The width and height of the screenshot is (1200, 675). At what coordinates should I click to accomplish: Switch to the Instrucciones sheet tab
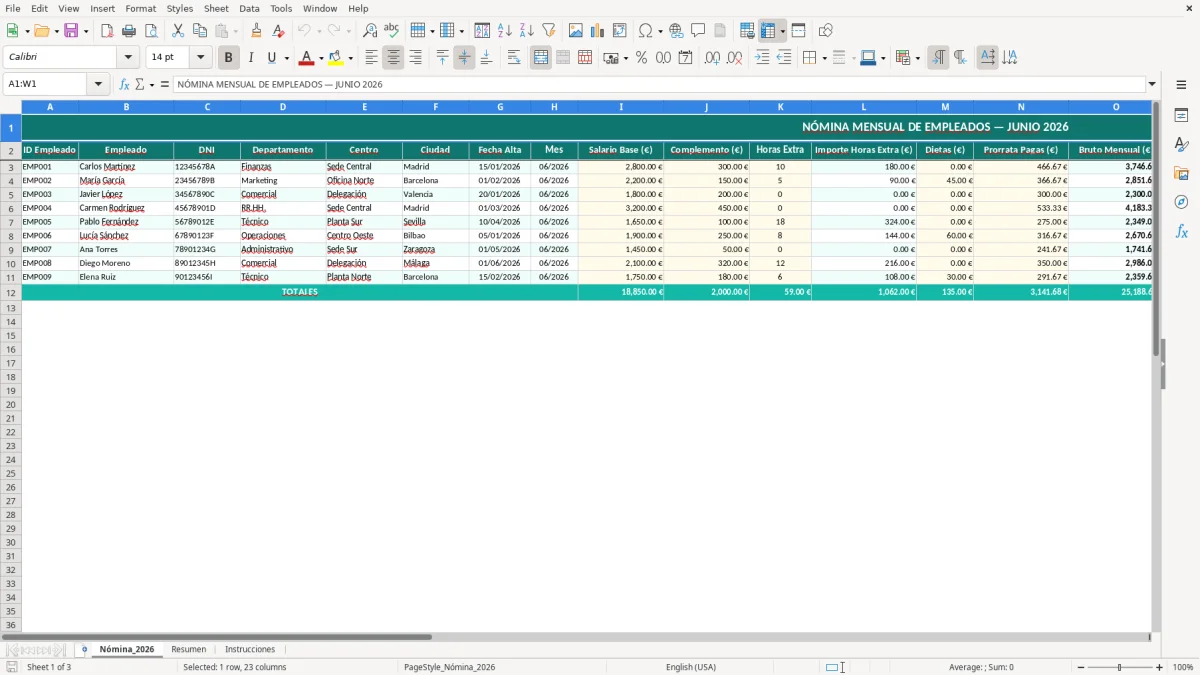point(250,649)
